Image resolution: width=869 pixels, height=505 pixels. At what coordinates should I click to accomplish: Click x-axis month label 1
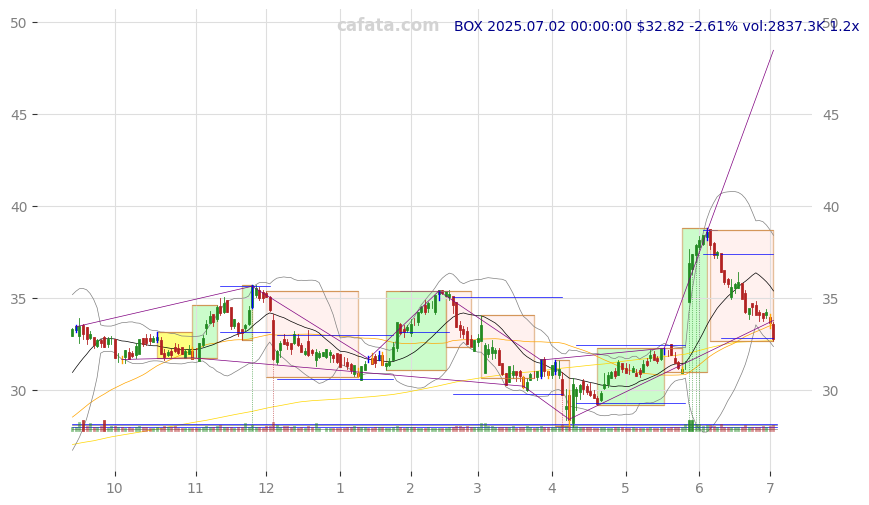coord(340,488)
